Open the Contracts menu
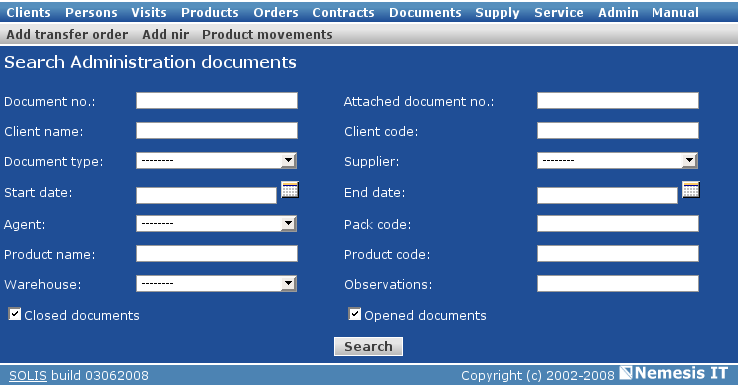 [x=344, y=12]
